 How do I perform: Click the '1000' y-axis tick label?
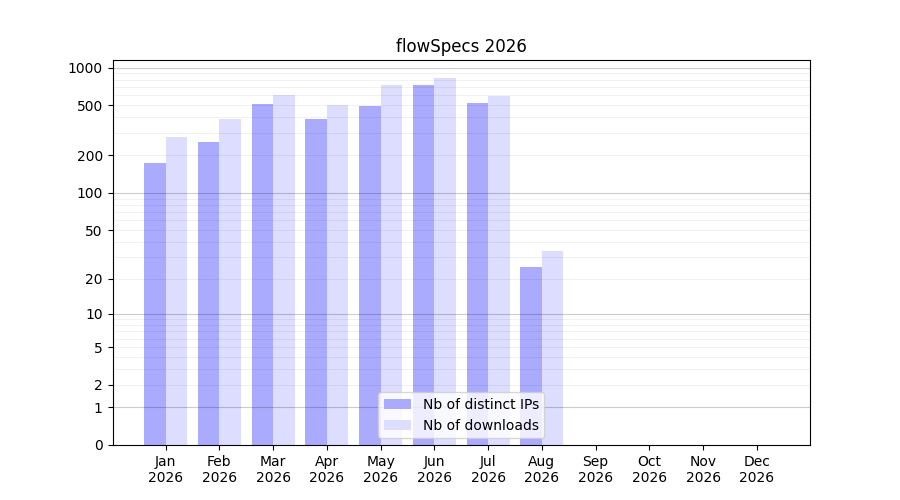coord(85,68)
